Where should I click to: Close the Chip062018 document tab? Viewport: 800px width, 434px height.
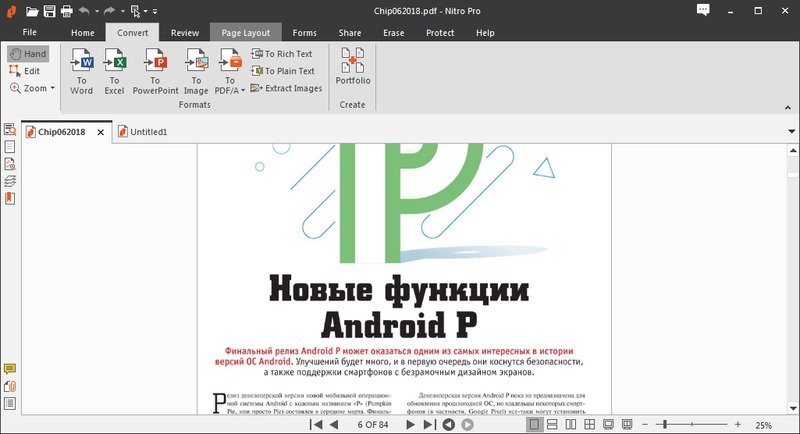tap(101, 132)
